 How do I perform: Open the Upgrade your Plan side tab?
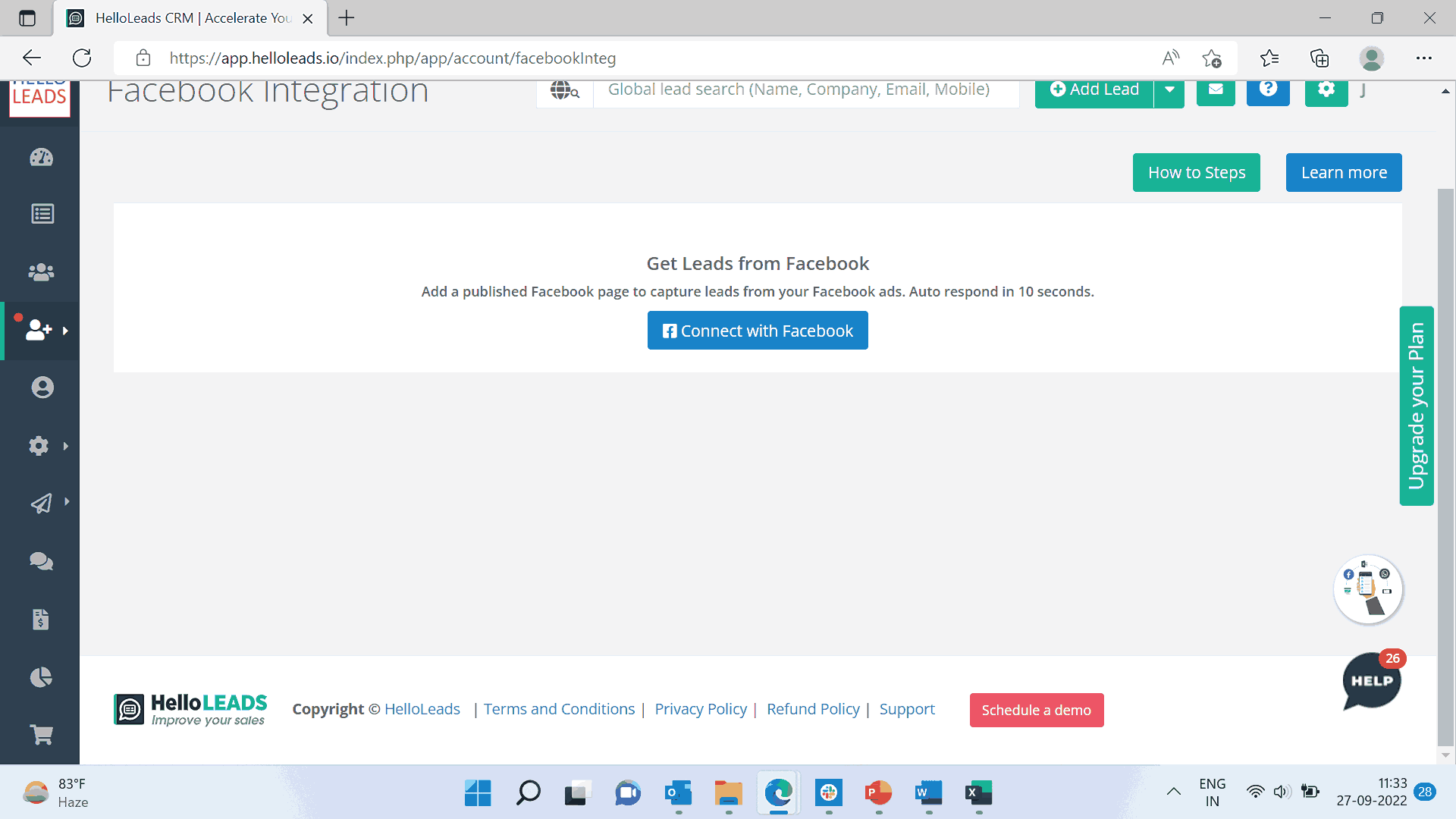point(1417,406)
